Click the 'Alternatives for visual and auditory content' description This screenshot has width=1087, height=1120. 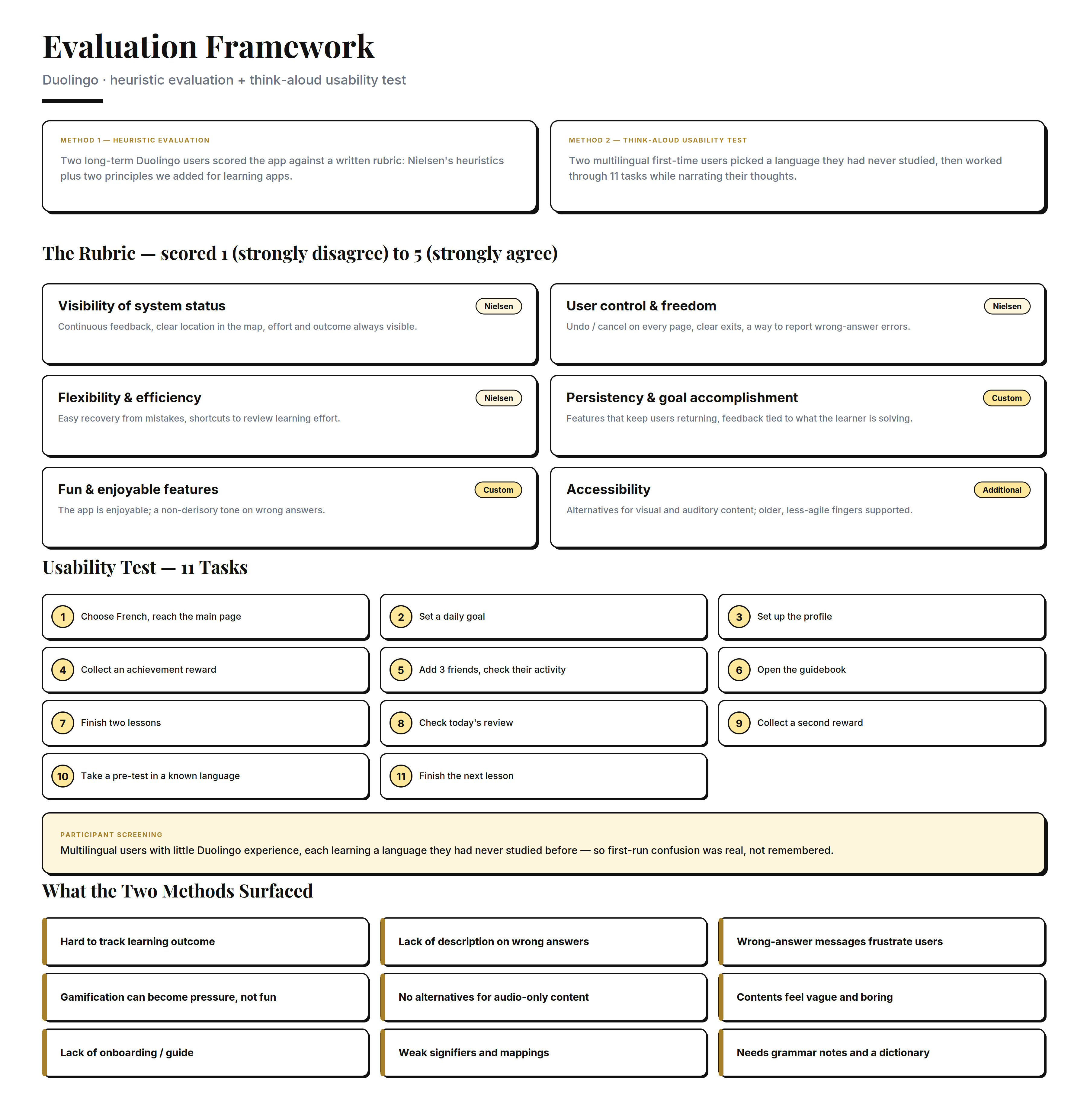pos(739,510)
